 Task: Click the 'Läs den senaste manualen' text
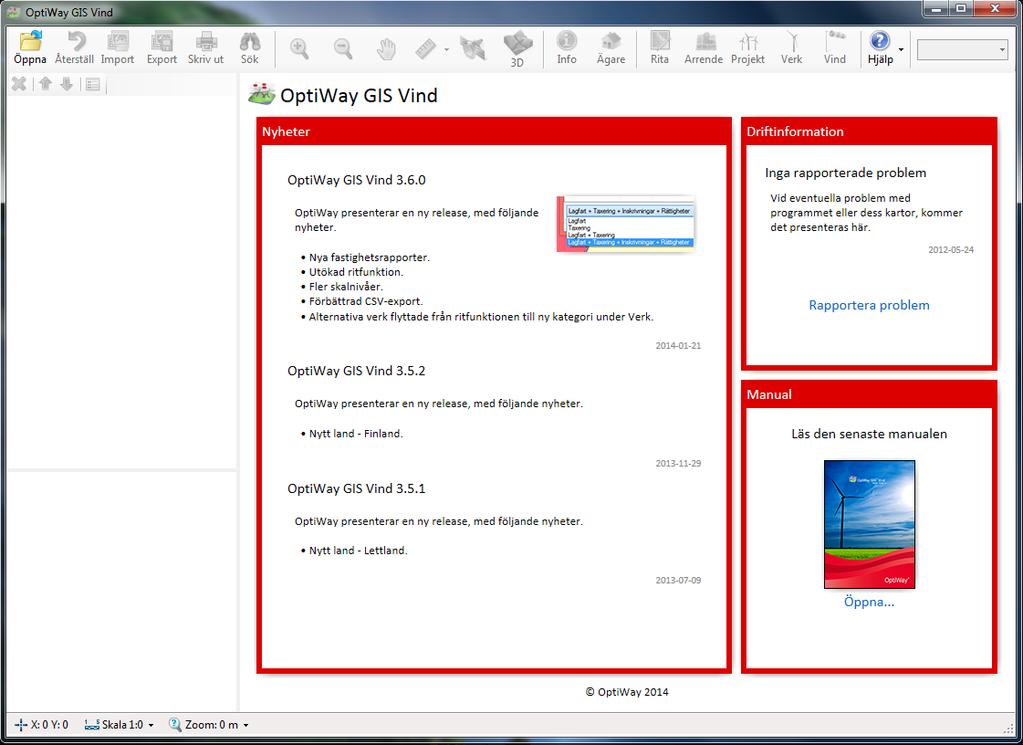(x=869, y=434)
